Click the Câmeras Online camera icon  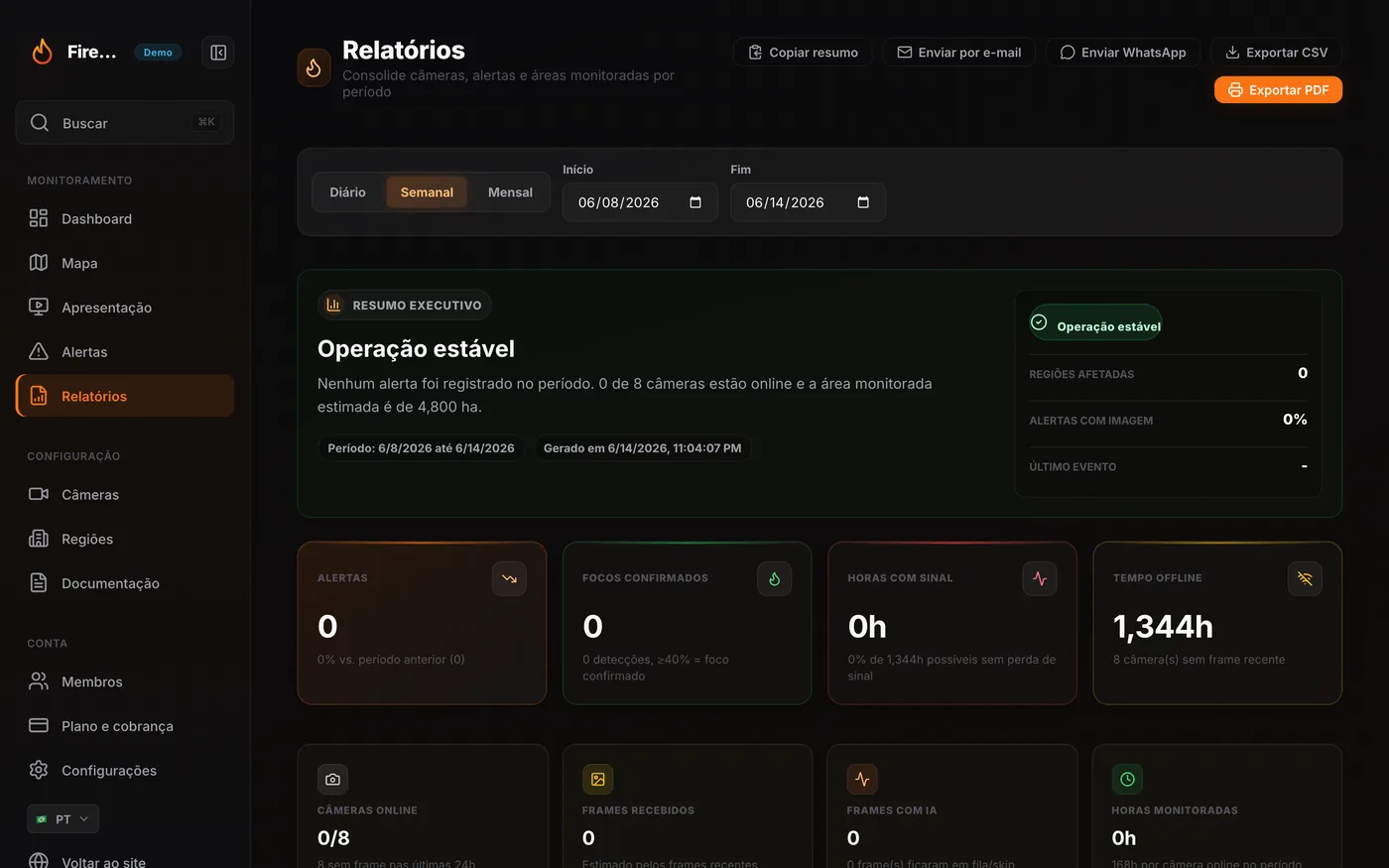click(x=332, y=779)
